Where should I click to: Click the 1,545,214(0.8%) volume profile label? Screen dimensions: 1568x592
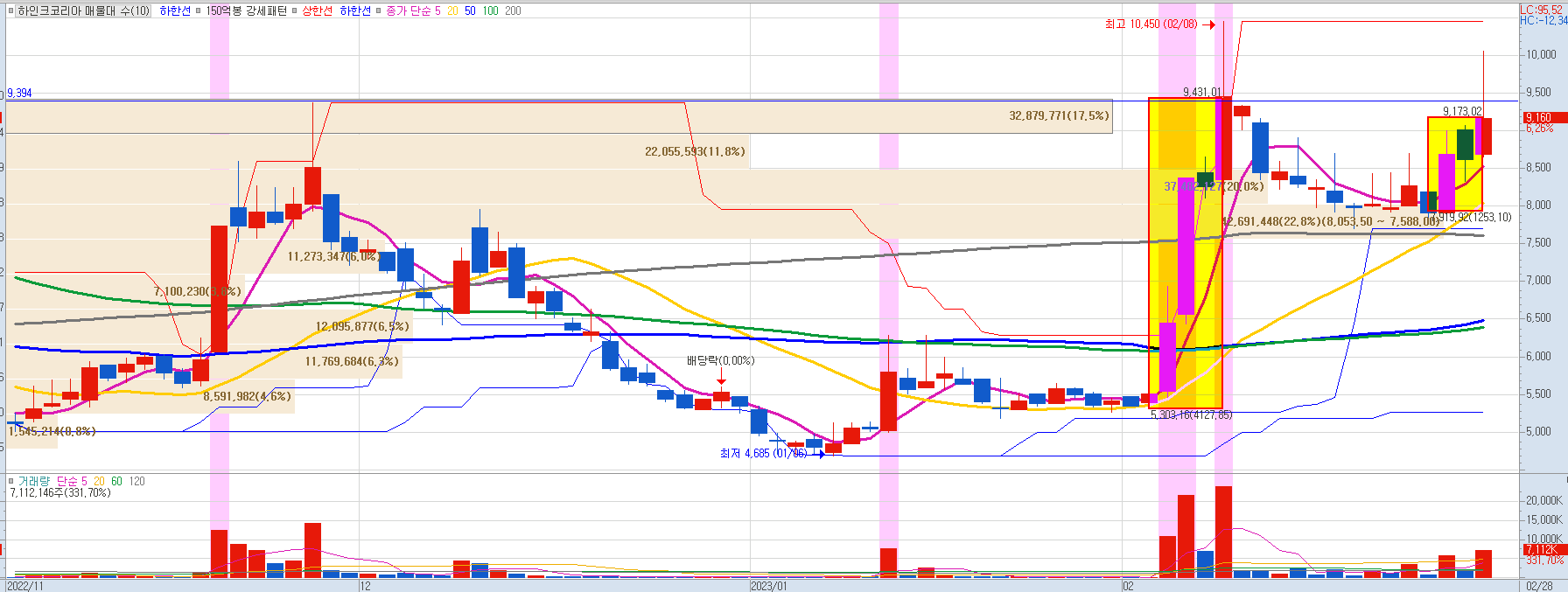point(52,431)
